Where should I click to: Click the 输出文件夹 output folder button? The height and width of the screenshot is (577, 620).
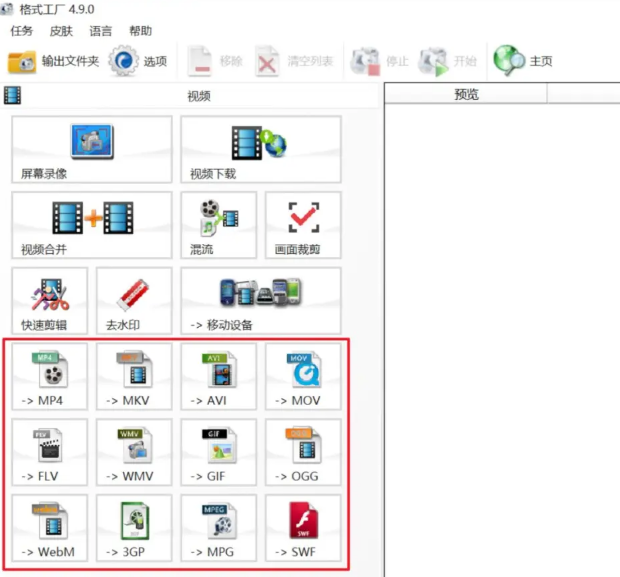(x=54, y=61)
